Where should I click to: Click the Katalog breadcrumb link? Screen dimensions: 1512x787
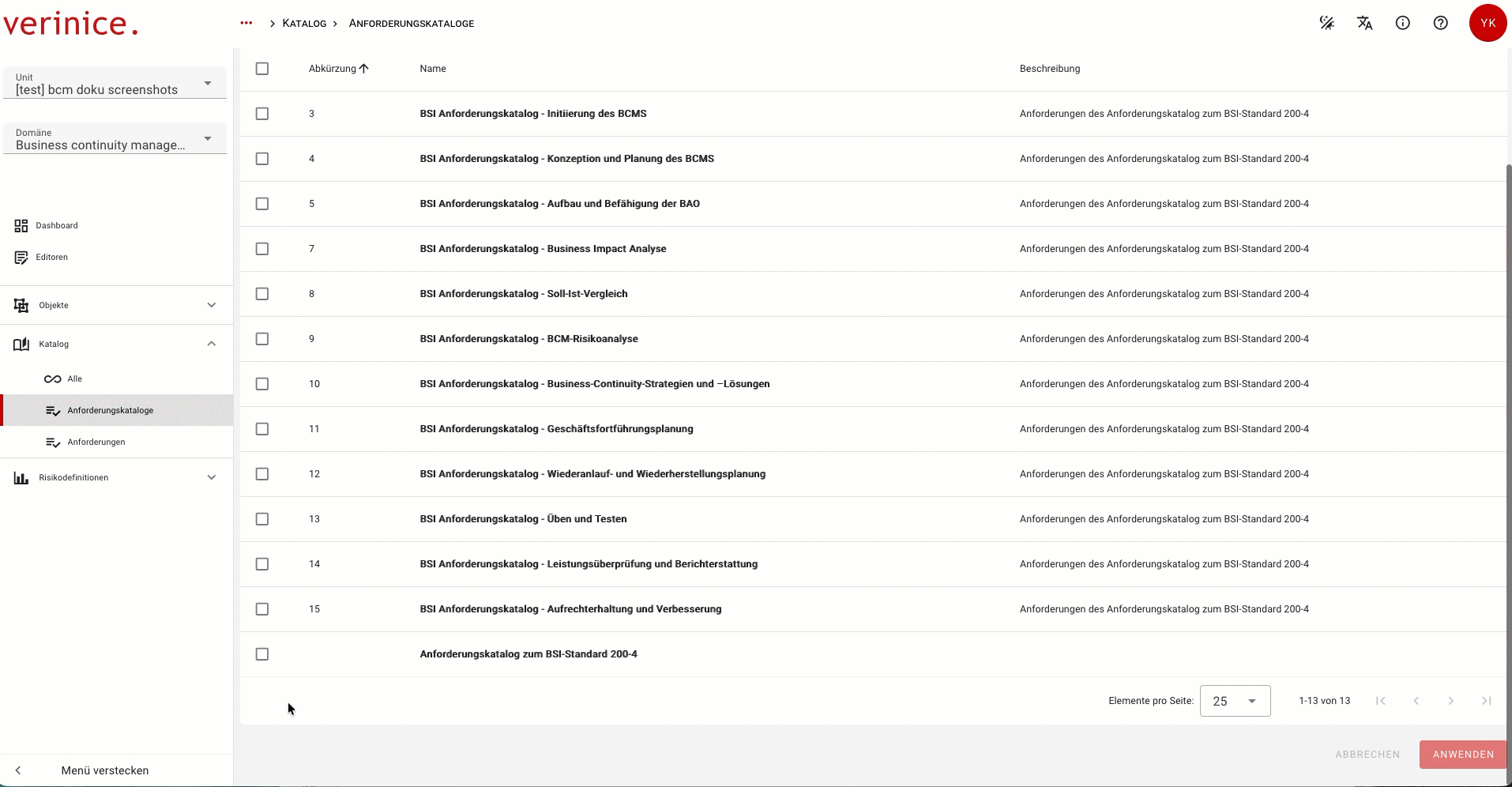click(304, 24)
